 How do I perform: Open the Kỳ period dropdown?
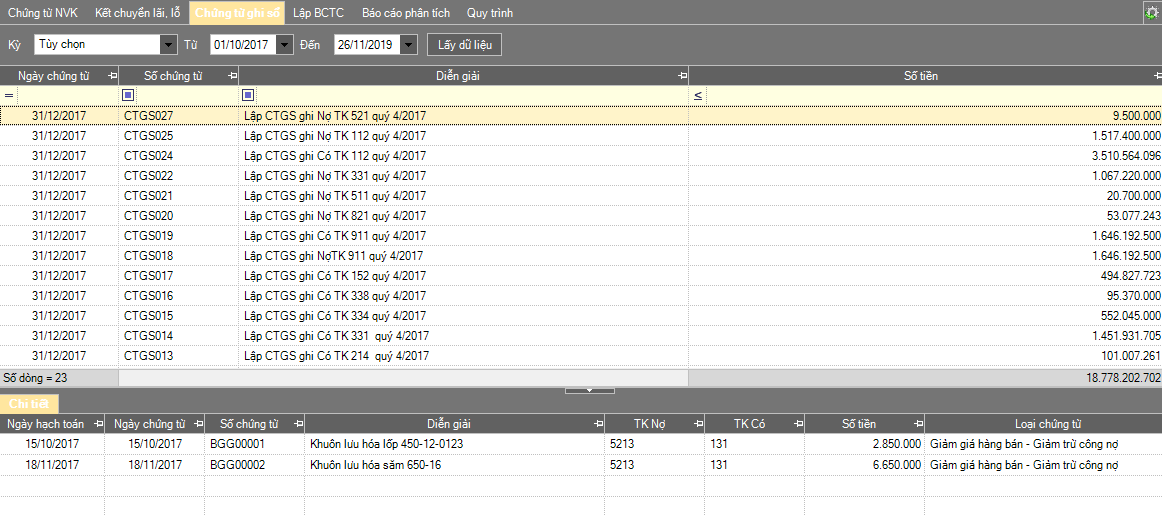coord(168,45)
